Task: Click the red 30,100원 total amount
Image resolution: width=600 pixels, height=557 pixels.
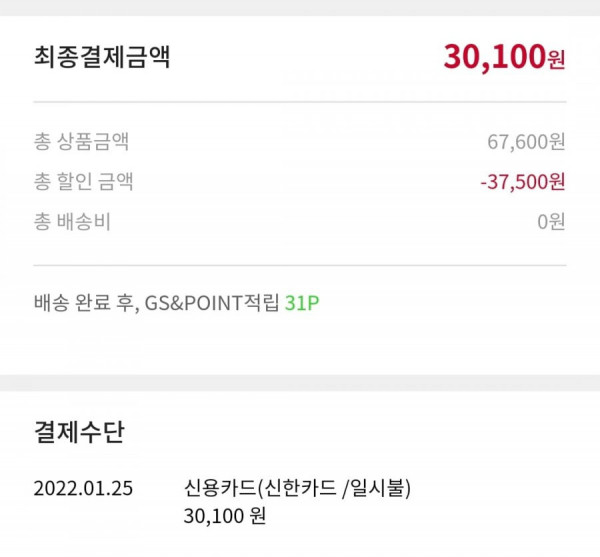Action: click(504, 57)
